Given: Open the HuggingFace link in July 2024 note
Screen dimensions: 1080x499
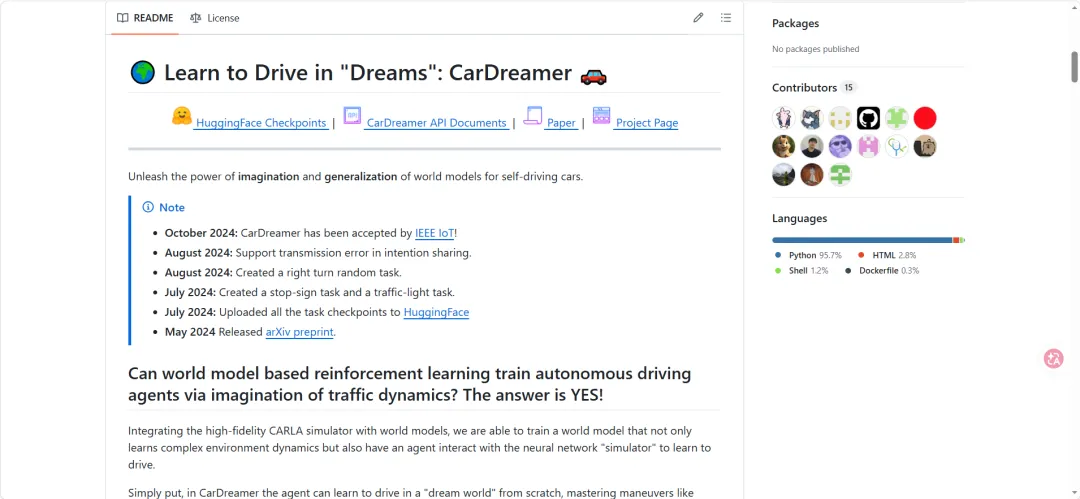Looking at the screenshot, I should [x=436, y=312].
